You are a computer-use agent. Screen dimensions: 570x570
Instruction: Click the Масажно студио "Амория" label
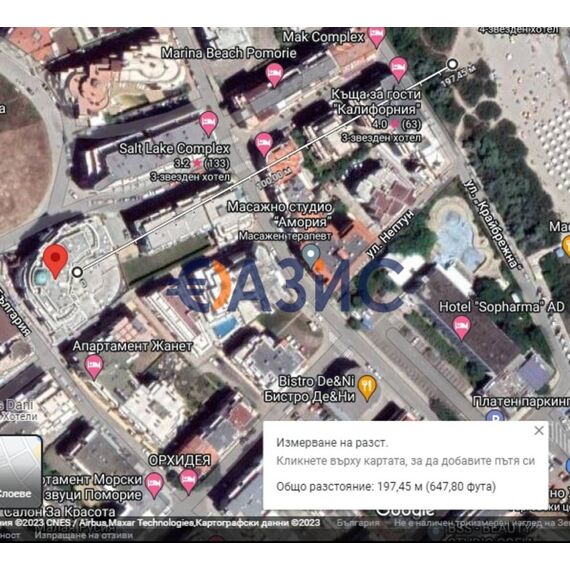(280, 214)
